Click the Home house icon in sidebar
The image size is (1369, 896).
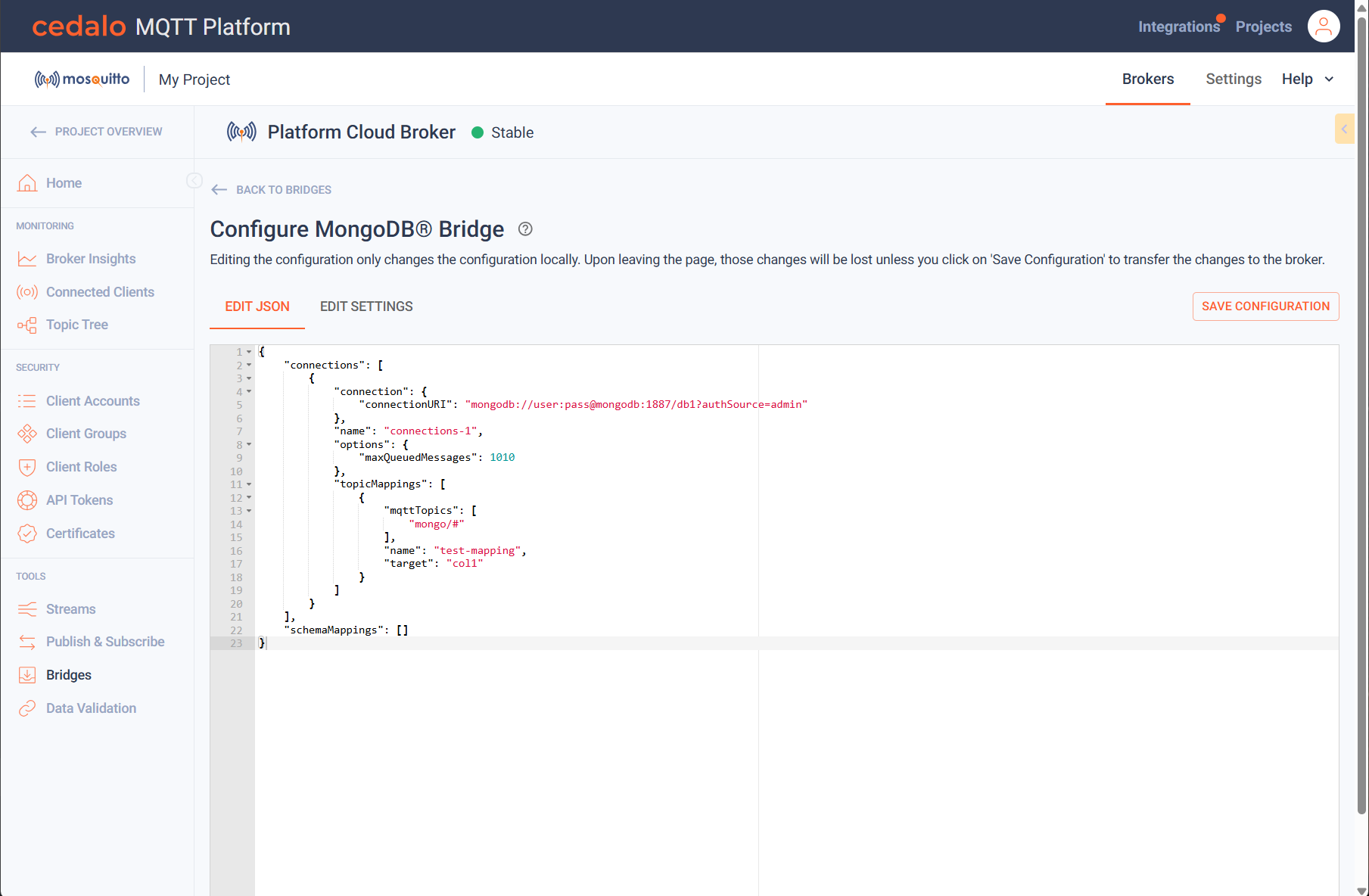[27, 183]
